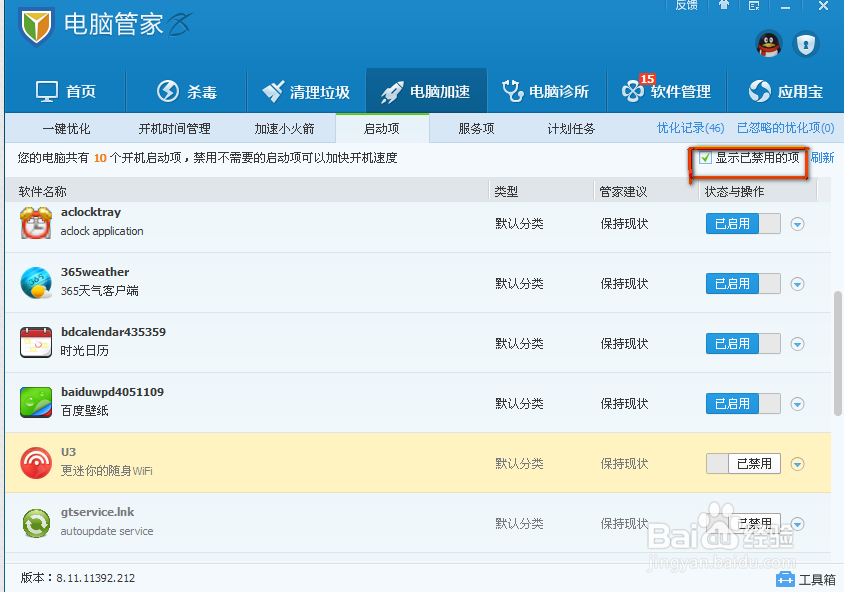Click 默认分类 in the aclocktray row
This screenshot has width=844, height=592.
click(519, 224)
